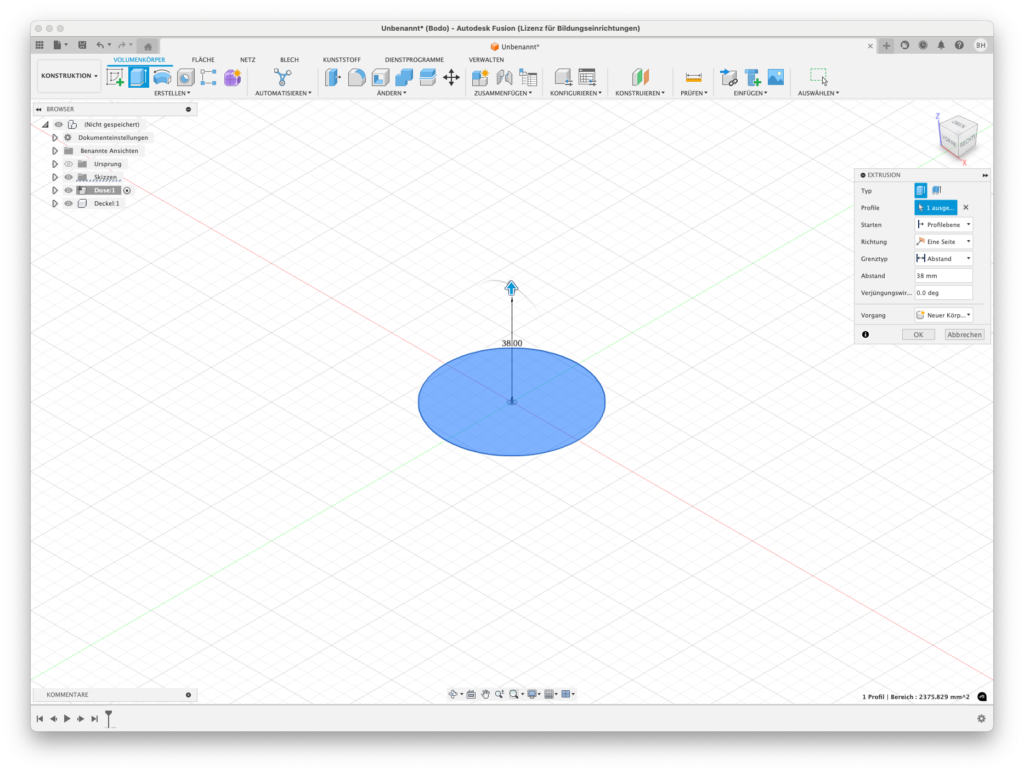Hide the Skizzen folder via eye icon
The width and height of the screenshot is (1024, 772).
tap(68, 177)
